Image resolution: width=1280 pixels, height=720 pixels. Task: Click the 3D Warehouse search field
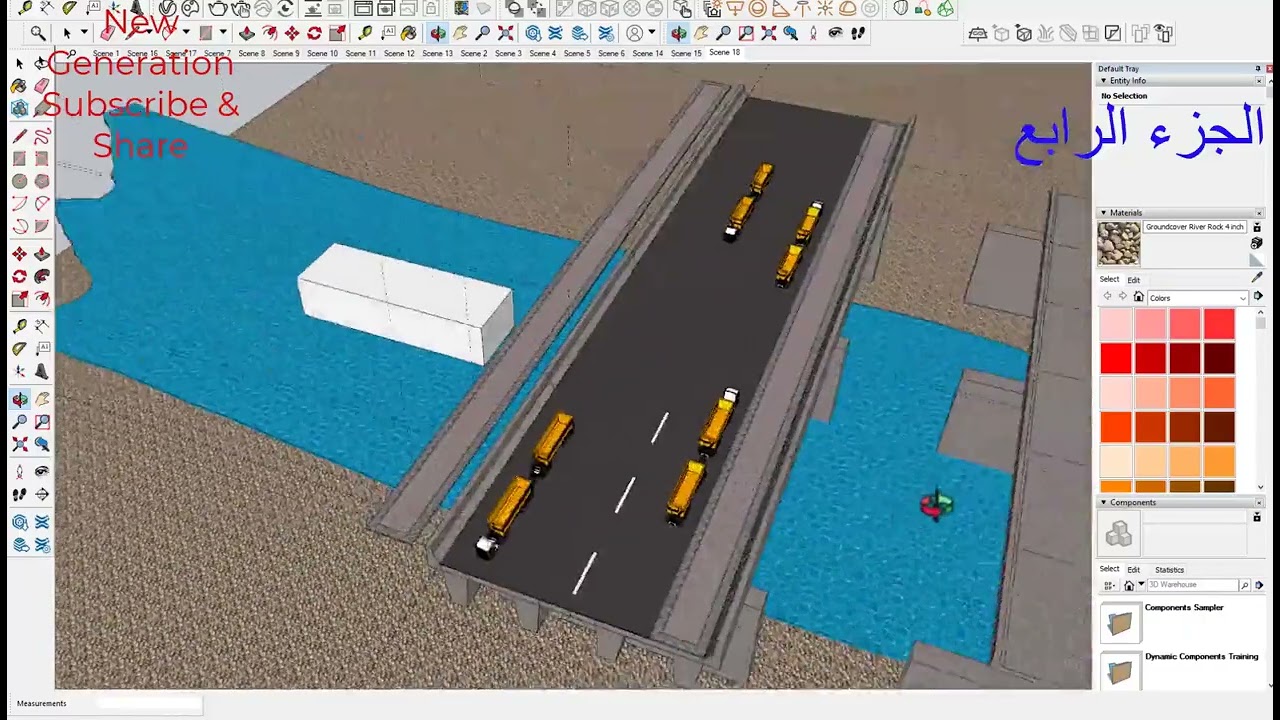[x=1192, y=585]
